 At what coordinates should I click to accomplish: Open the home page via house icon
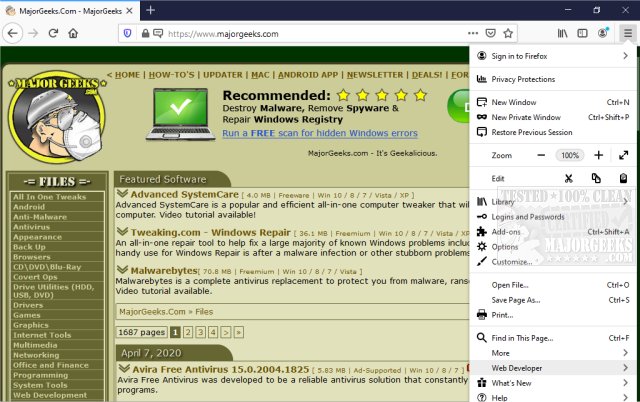point(73,33)
